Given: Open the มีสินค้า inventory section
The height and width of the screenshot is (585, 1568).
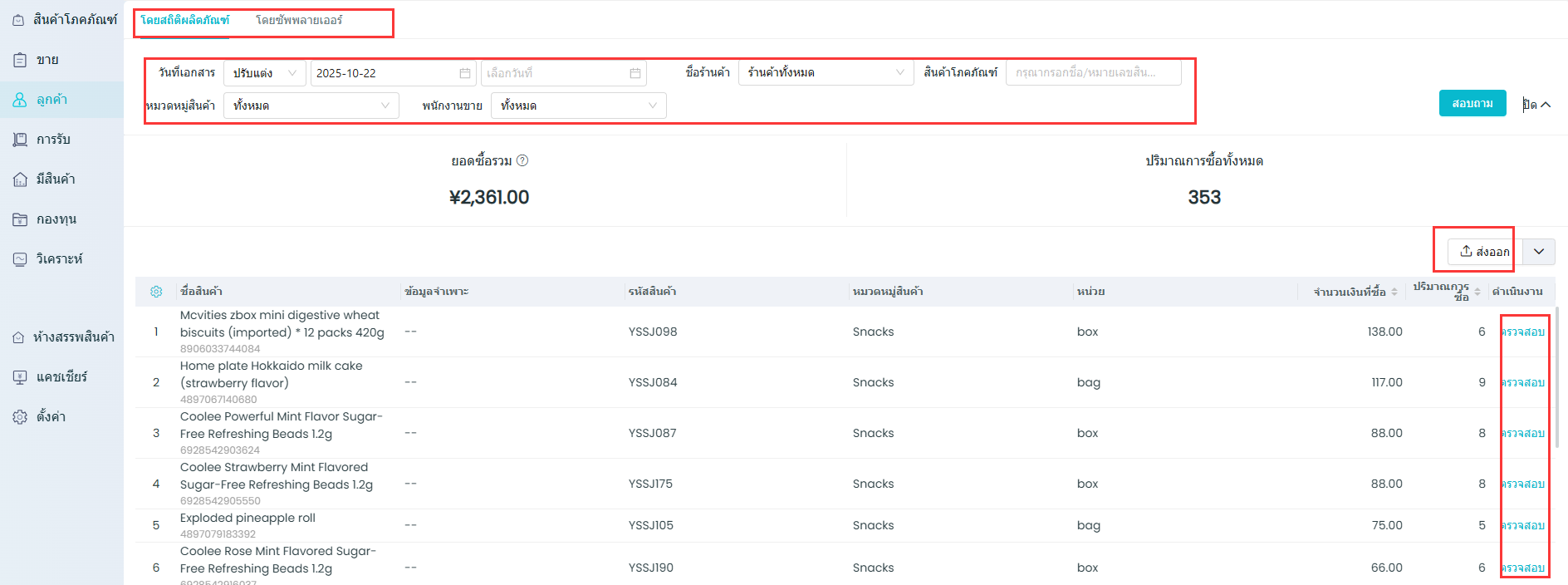Looking at the screenshot, I should click(x=56, y=179).
